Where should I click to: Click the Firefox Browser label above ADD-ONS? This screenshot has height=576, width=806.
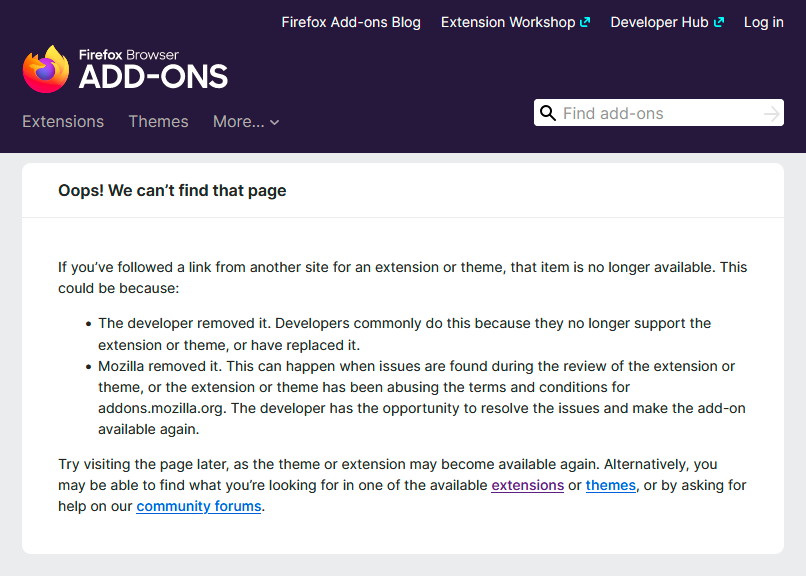(x=130, y=55)
